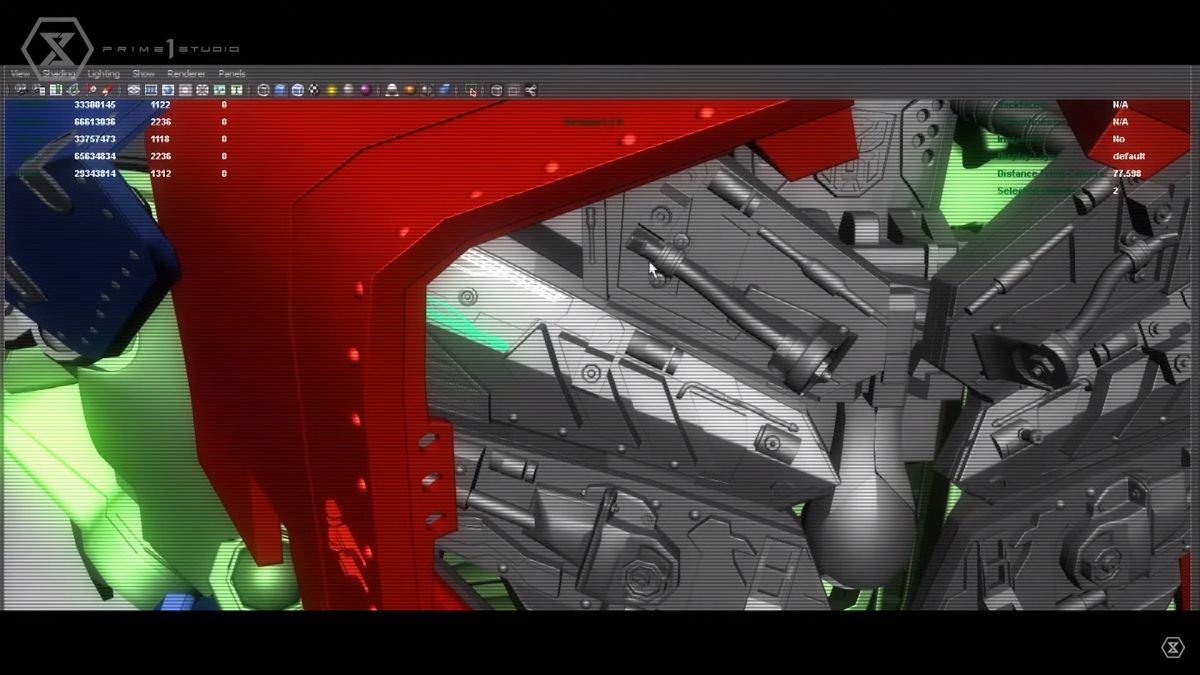Viewport: 1200px width, 675px height.
Task: Switch to wireframe cube display icon
Action: click(x=263, y=90)
